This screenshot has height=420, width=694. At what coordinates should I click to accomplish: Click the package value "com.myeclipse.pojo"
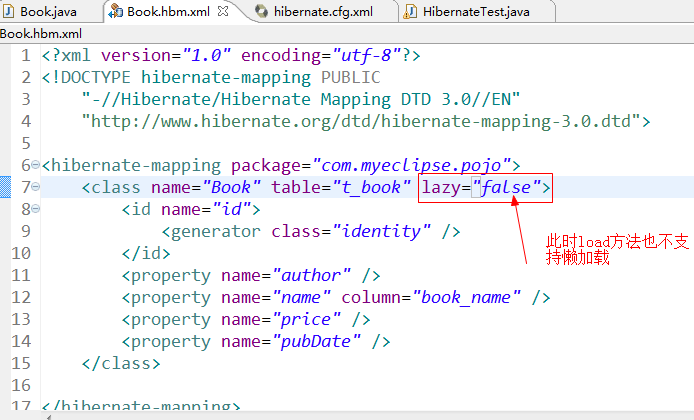point(412,166)
